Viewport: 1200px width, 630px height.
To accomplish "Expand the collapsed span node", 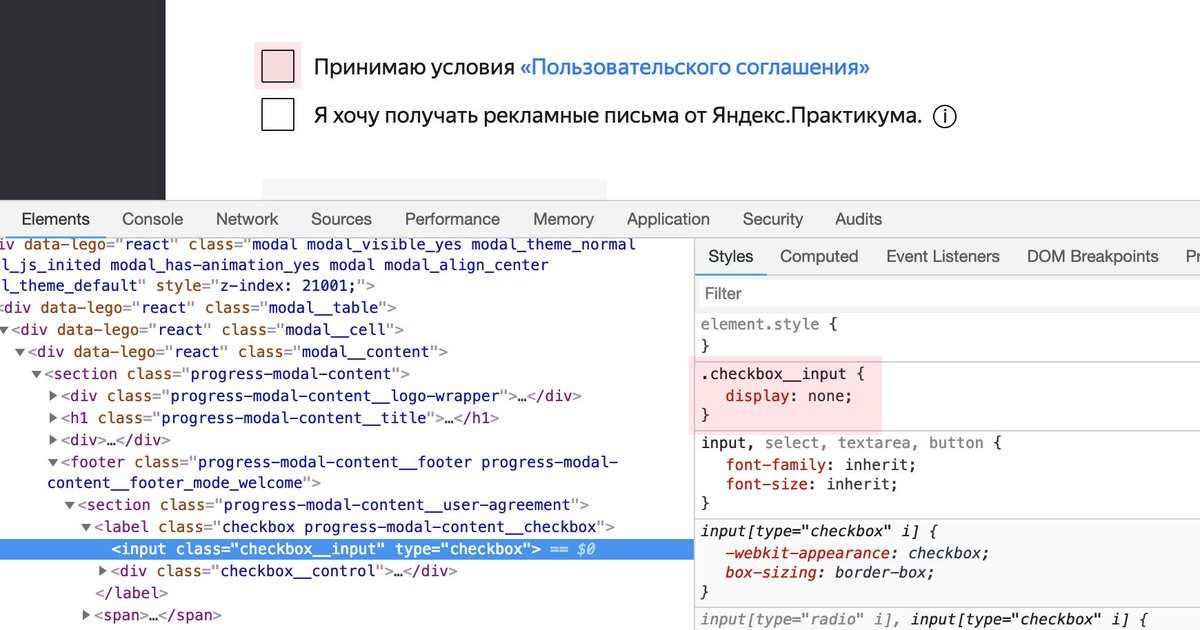I will (x=86, y=615).
